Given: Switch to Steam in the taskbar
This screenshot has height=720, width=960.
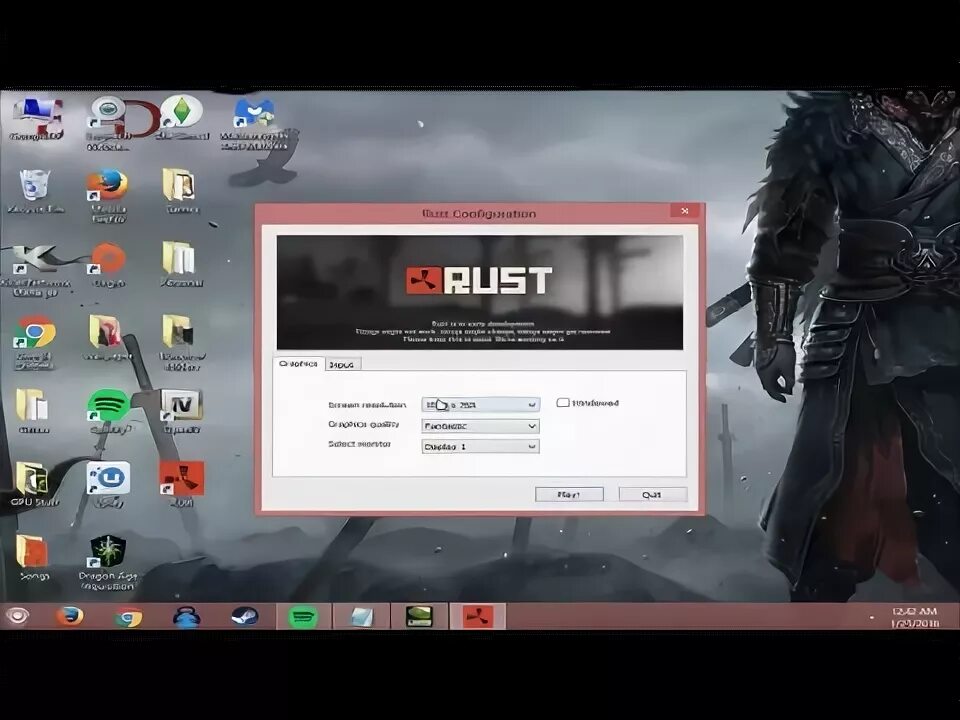Looking at the screenshot, I should (244, 617).
